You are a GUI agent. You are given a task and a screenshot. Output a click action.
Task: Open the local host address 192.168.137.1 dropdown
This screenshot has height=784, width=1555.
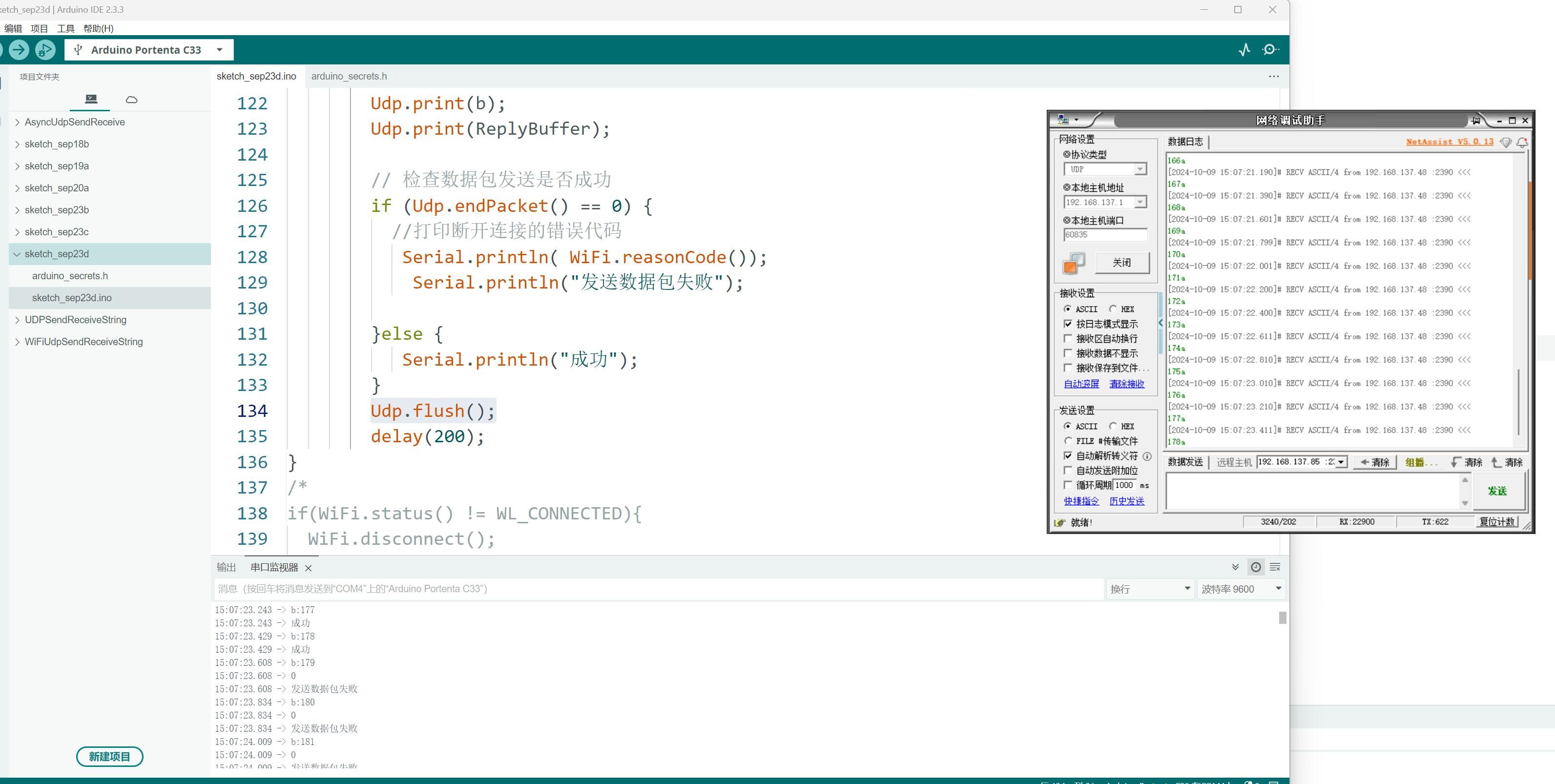pyautogui.click(x=1140, y=202)
